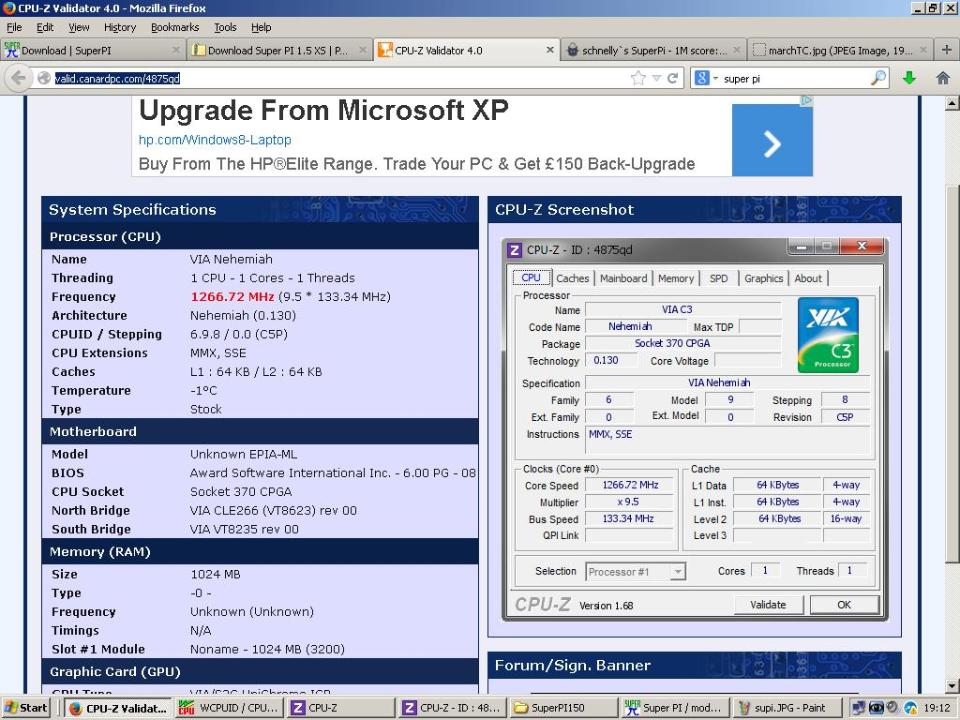Viewport: 960px width, 720px height.
Task: Click bookmark star dropdown arrow
Action: (656, 78)
